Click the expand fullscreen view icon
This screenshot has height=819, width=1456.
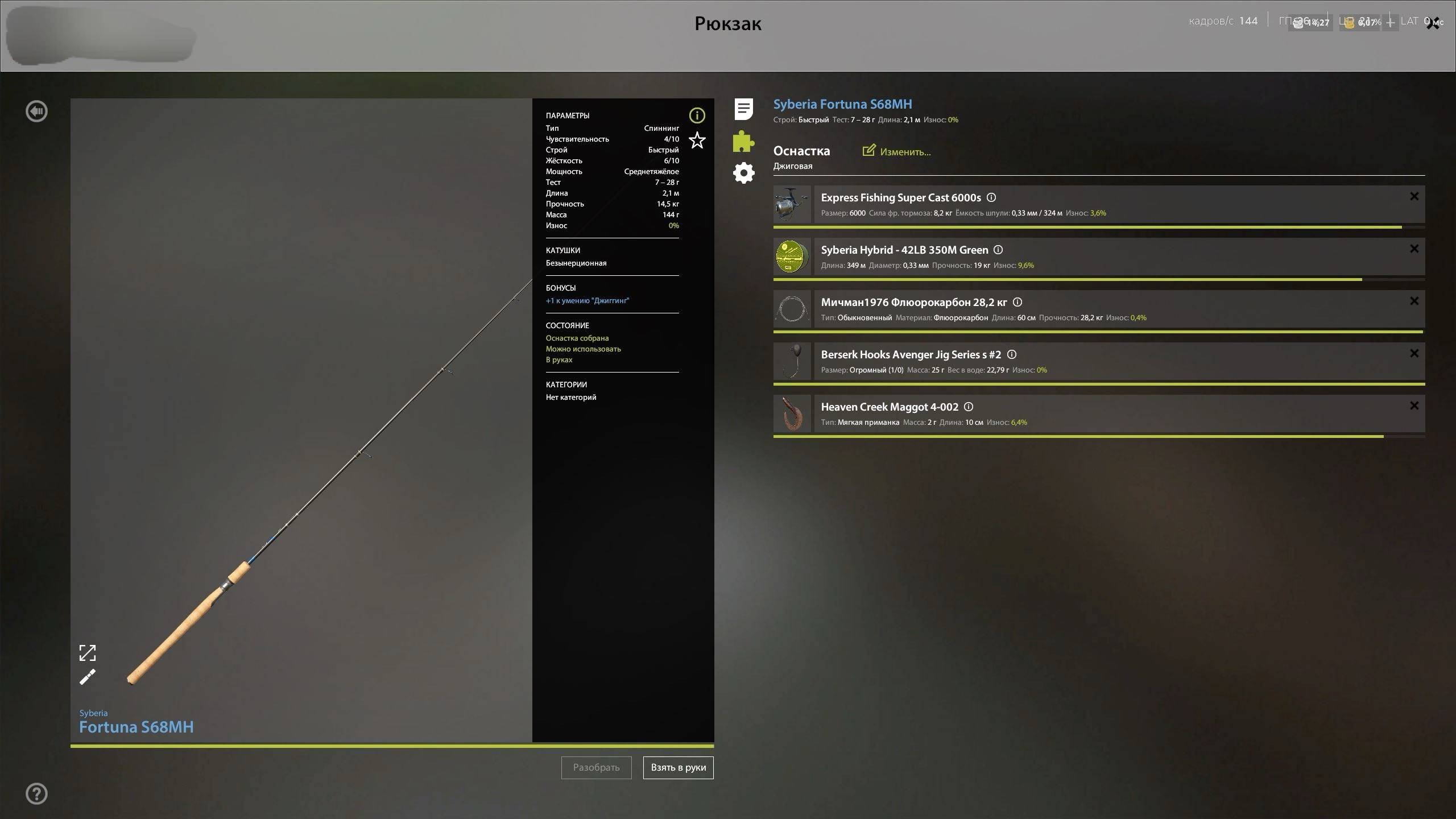click(x=88, y=653)
